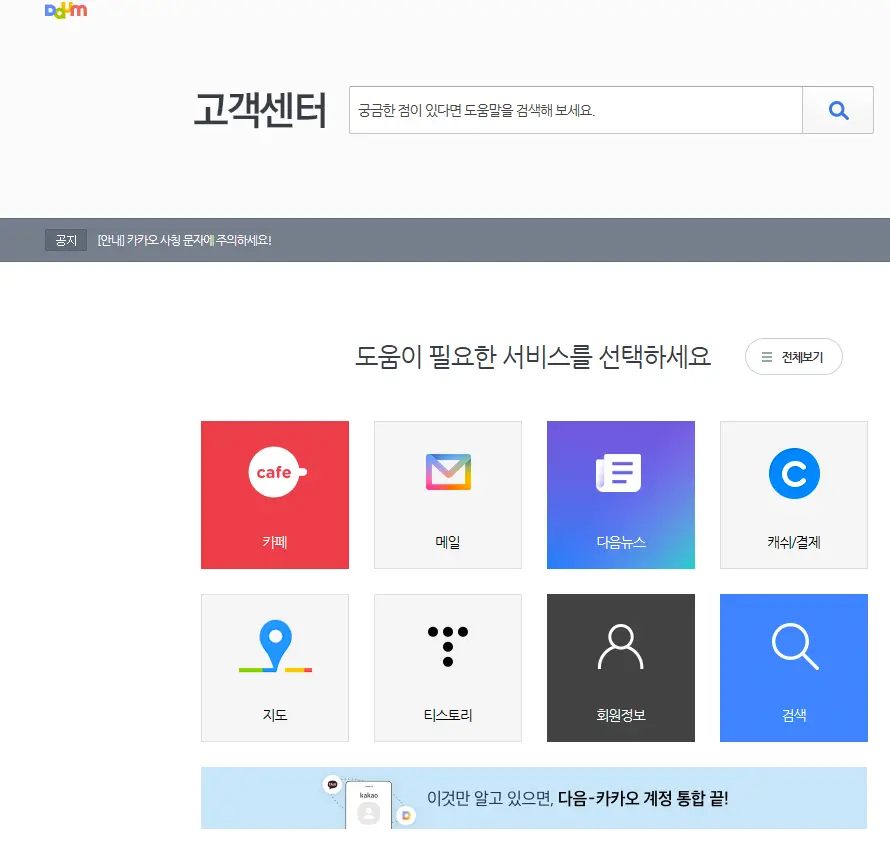Click the 고객센터 page title

pyautogui.click(x=261, y=110)
